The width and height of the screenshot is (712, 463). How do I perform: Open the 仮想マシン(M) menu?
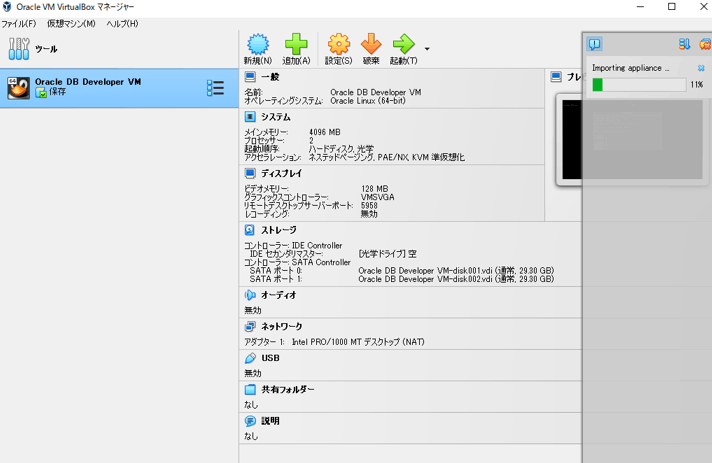[71, 24]
